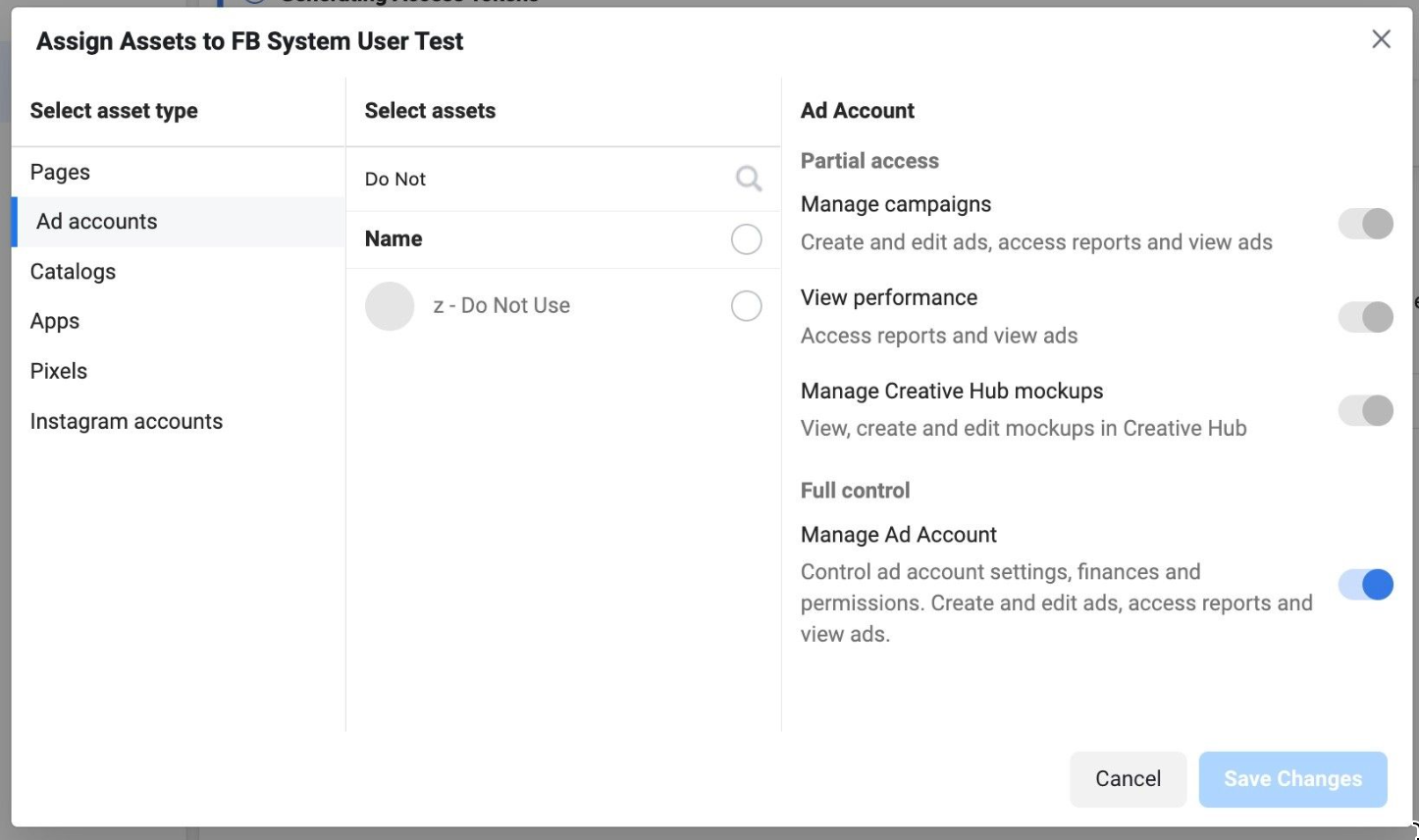Open the Apps asset type
The height and width of the screenshot is (840, 1419).
179,321
